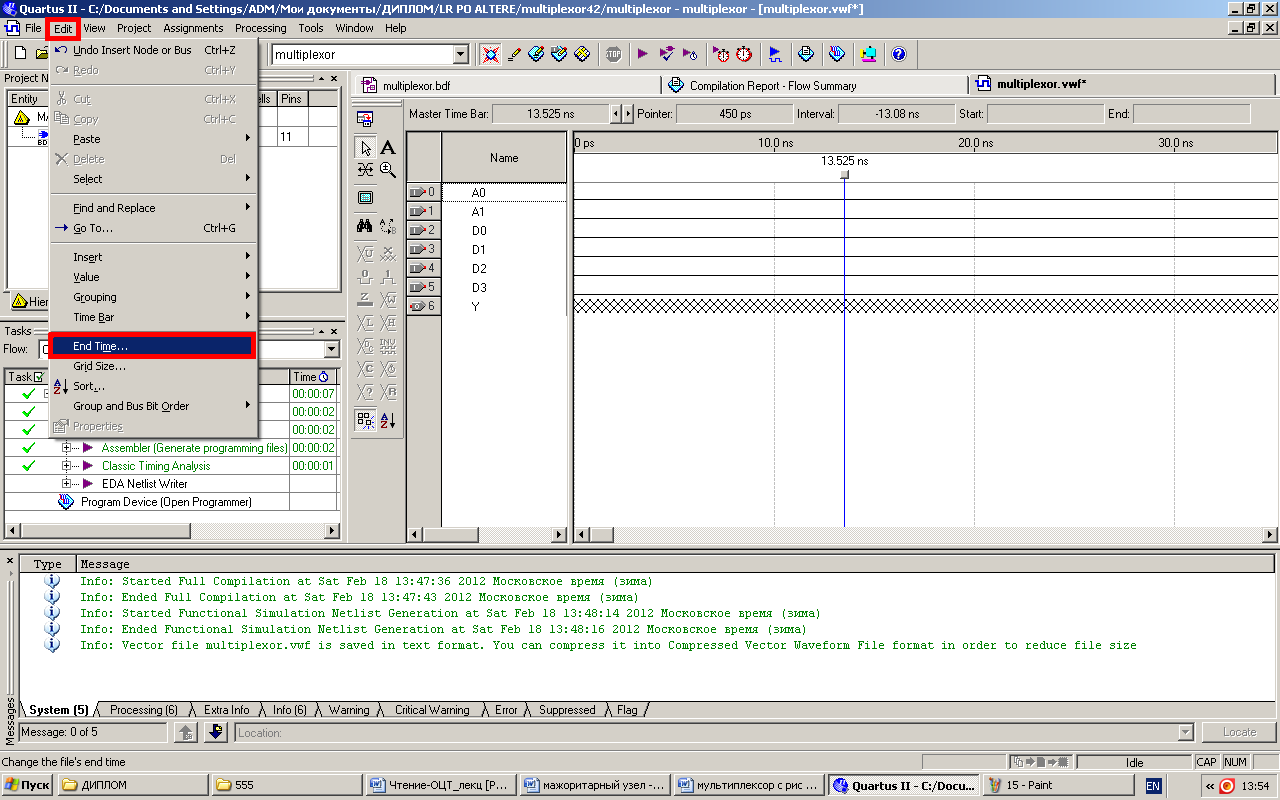Choose End Time in Edit menu
The image size is (1280, 800).
coord(152,346)
